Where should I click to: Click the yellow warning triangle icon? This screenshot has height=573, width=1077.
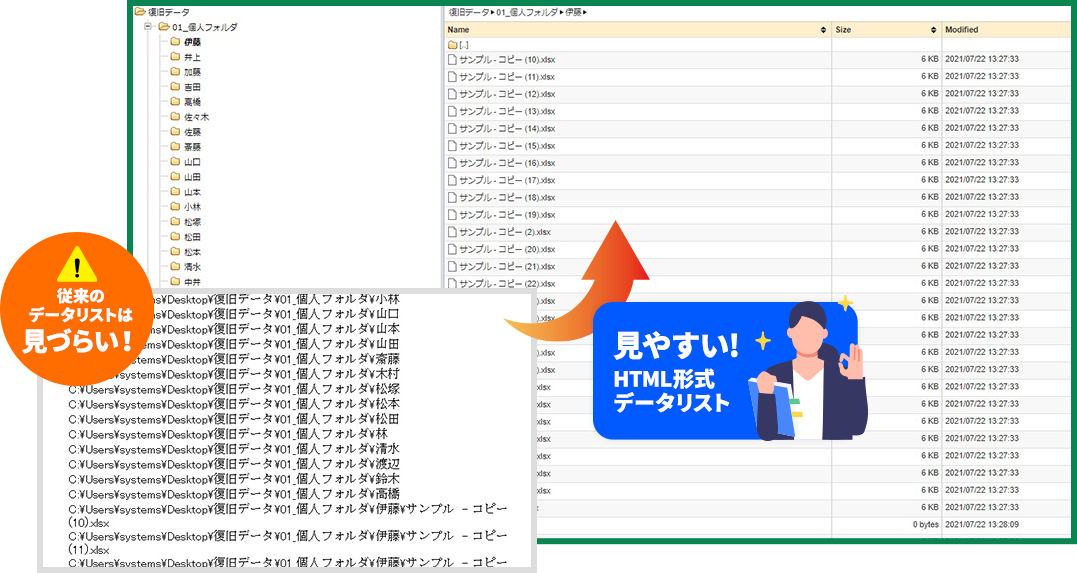77,267
